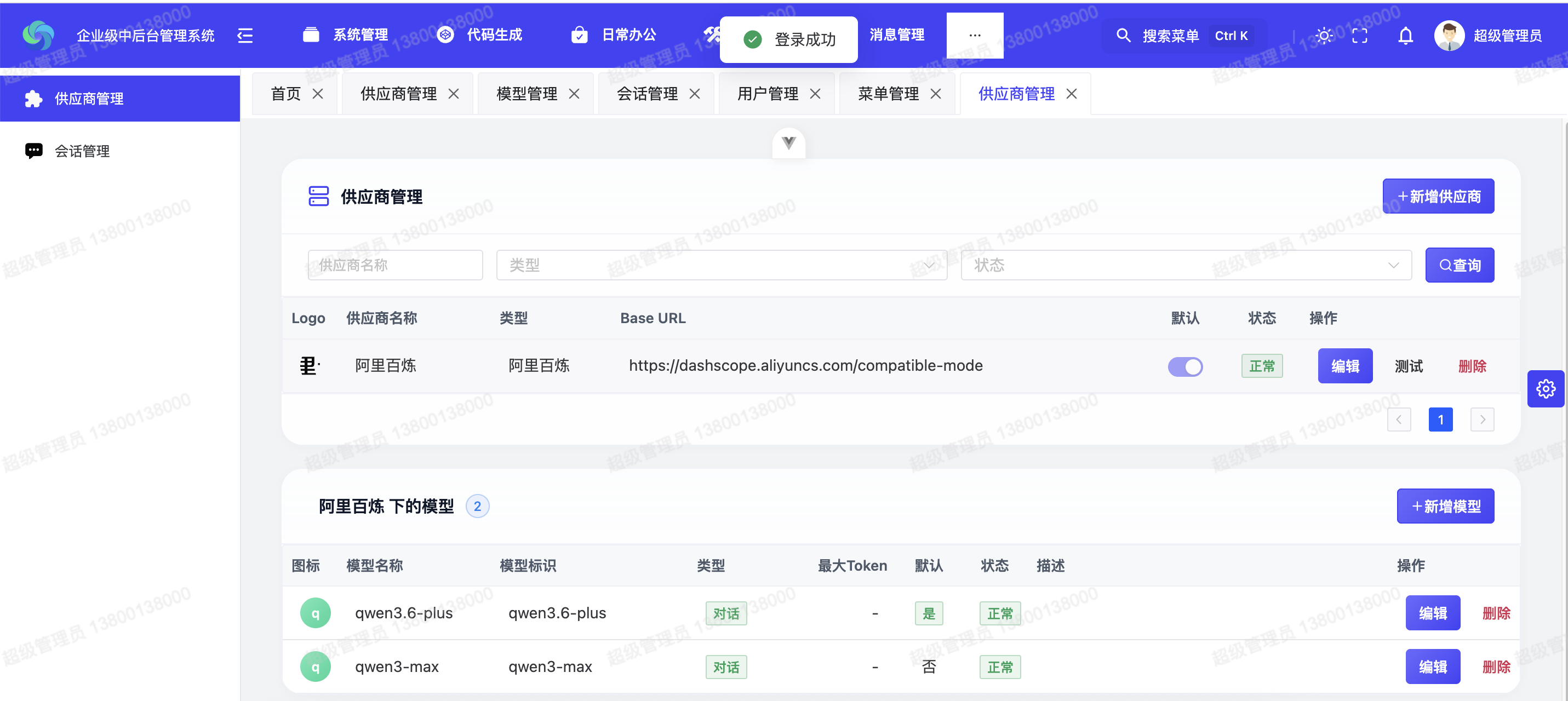
Task: Edit the qwen3-max model
Action: coord(1433,666)
